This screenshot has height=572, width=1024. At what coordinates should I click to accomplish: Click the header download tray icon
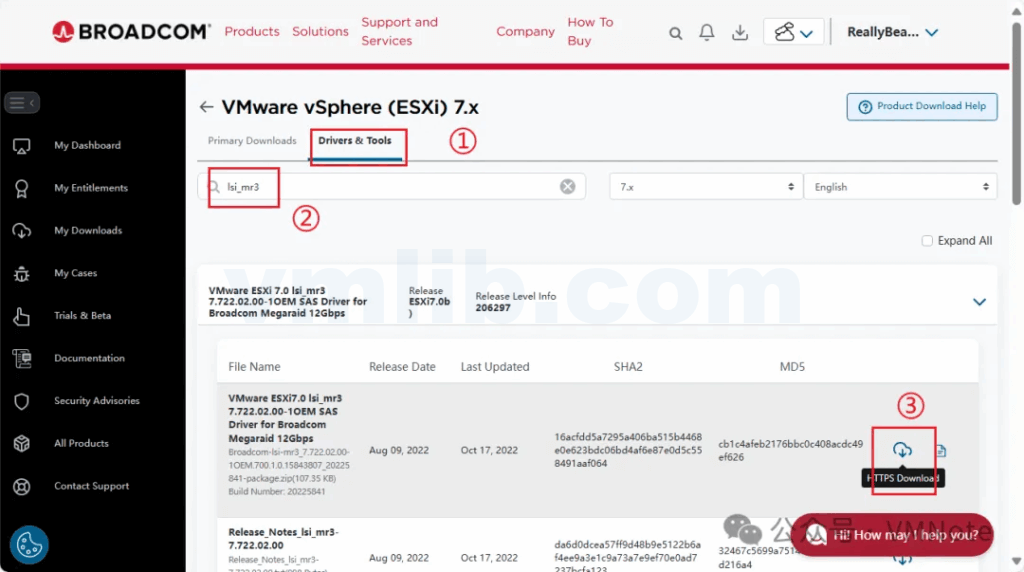740,33
